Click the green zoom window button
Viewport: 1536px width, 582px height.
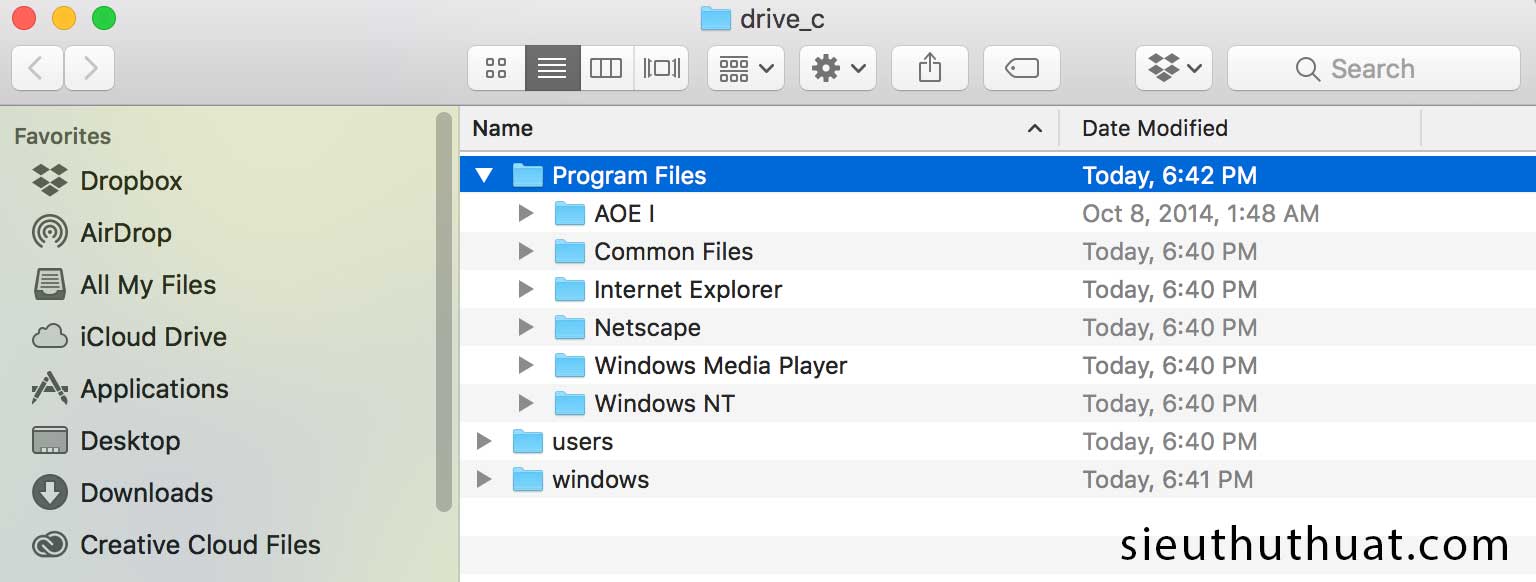tap(104, 18)
